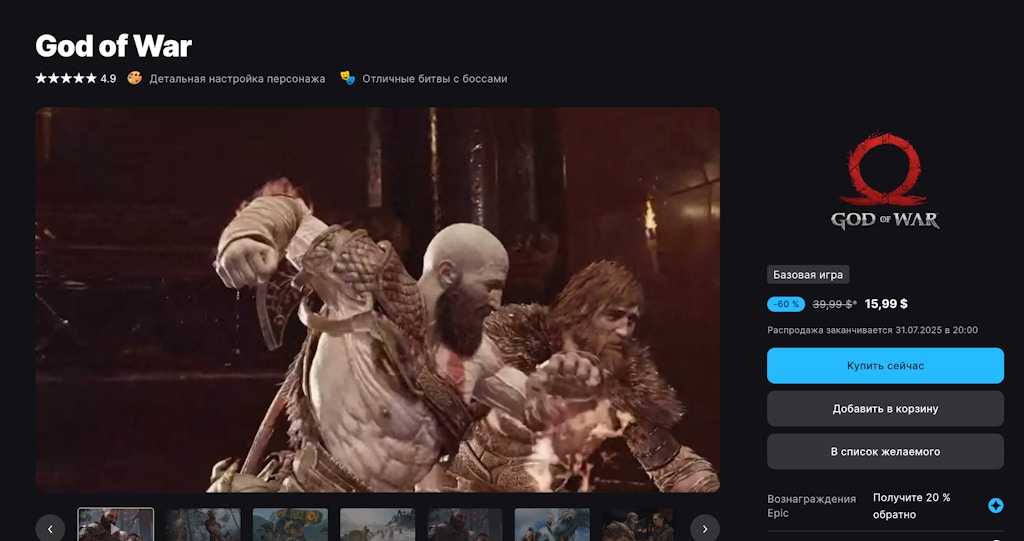Open the second thumbnail in the carousel
The width and height of the screenshot is (1024, 541).
click(203, 525)
